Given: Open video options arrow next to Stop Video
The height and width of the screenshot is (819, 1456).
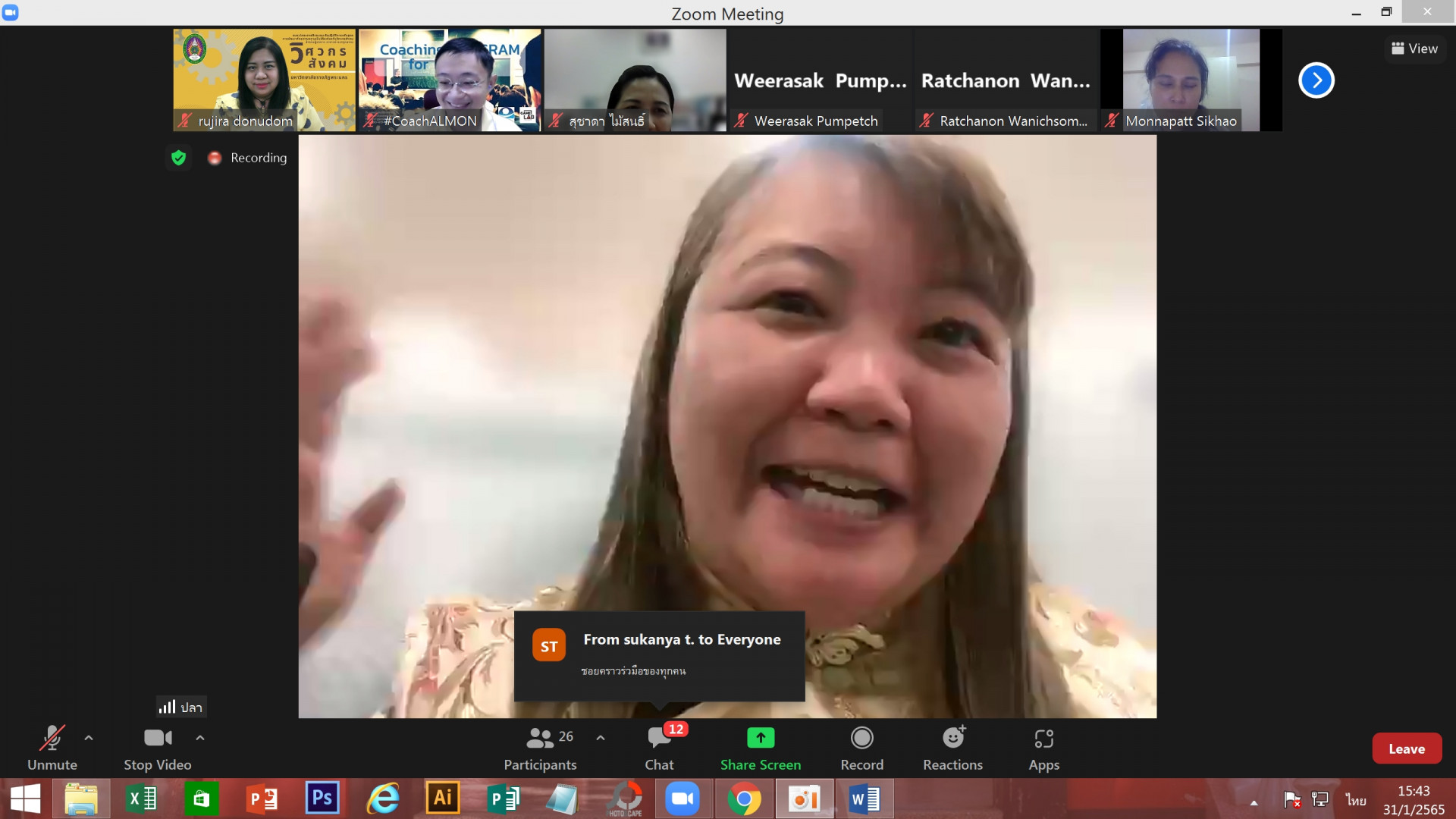Looking at the screenshot, I should (x=200, y=737).
